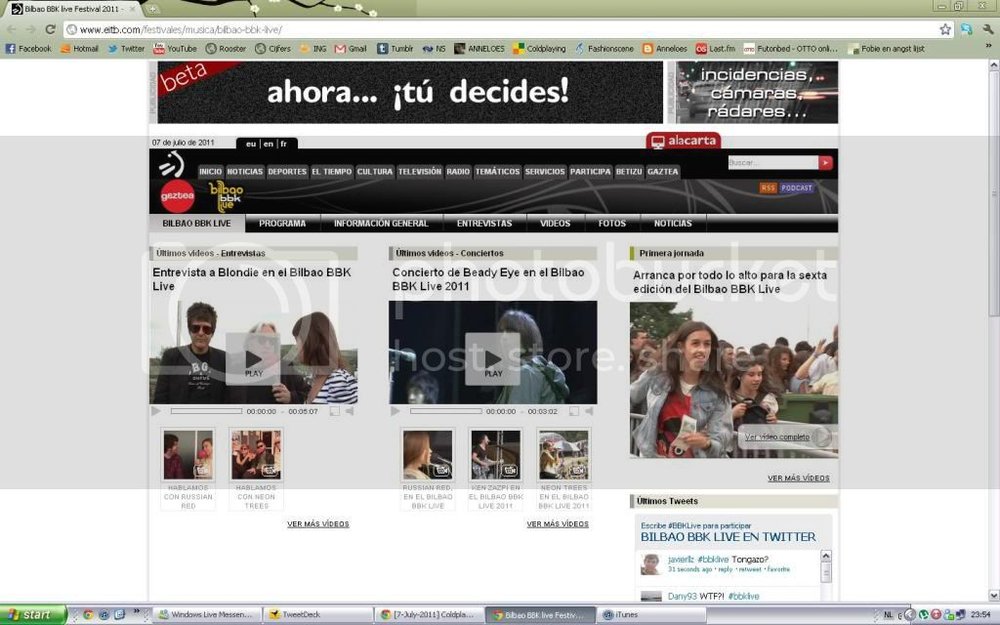Mute the Blondie interview player

[x=349, y=411]
